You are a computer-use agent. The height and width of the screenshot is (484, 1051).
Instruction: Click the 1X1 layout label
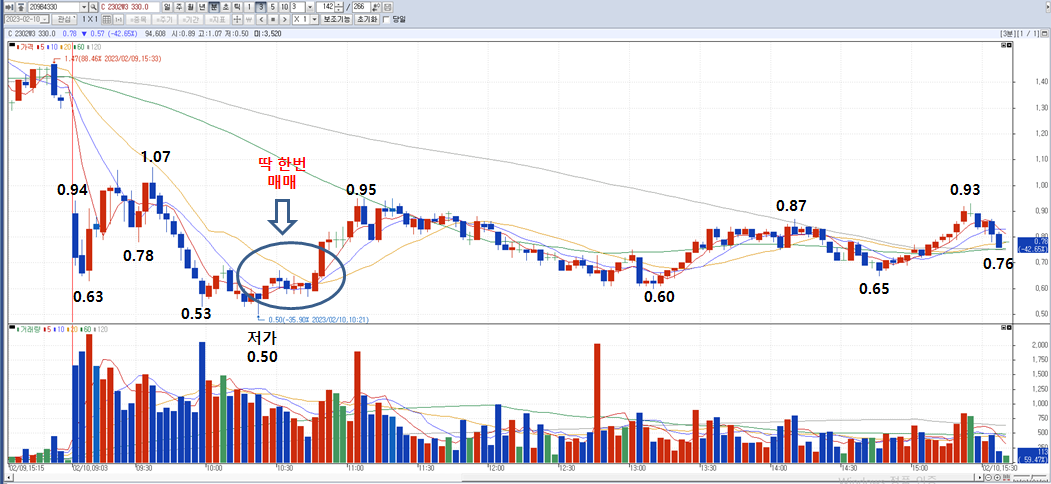(x=90, y=19)
